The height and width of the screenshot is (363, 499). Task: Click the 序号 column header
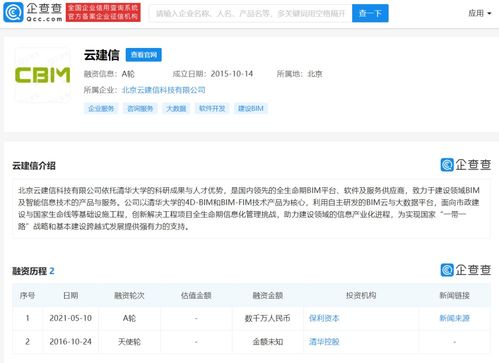point(27,295)
